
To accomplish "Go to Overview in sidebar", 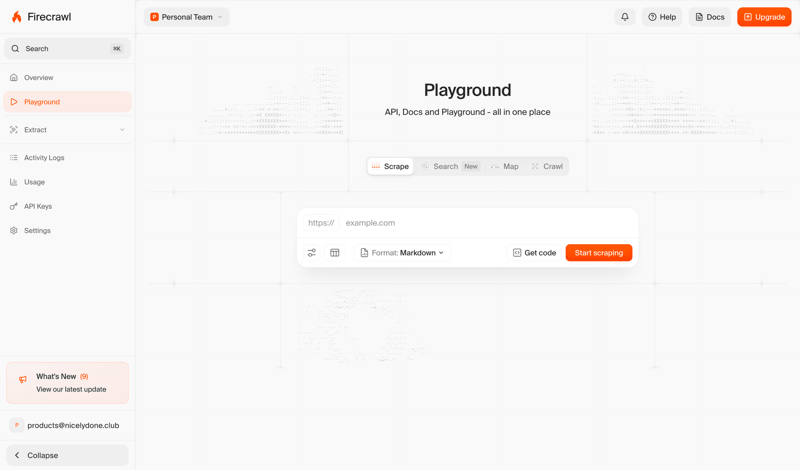I will pyautogui.click(x=67, y=78).
